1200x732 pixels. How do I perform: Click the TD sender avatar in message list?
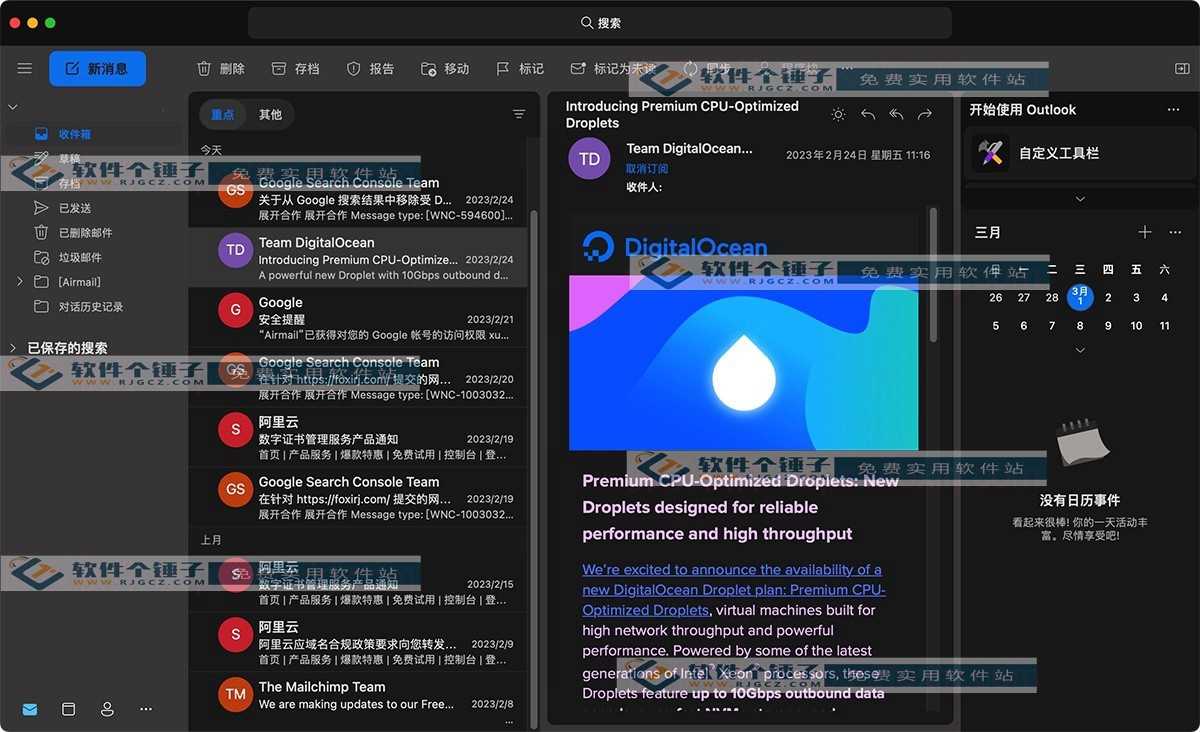point(235,250)
